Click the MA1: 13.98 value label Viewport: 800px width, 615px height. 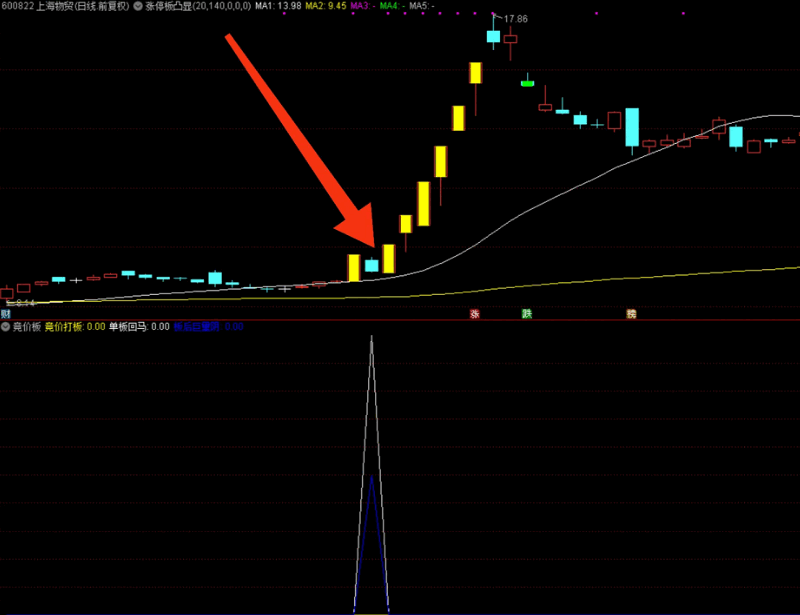tap(278, 6)
